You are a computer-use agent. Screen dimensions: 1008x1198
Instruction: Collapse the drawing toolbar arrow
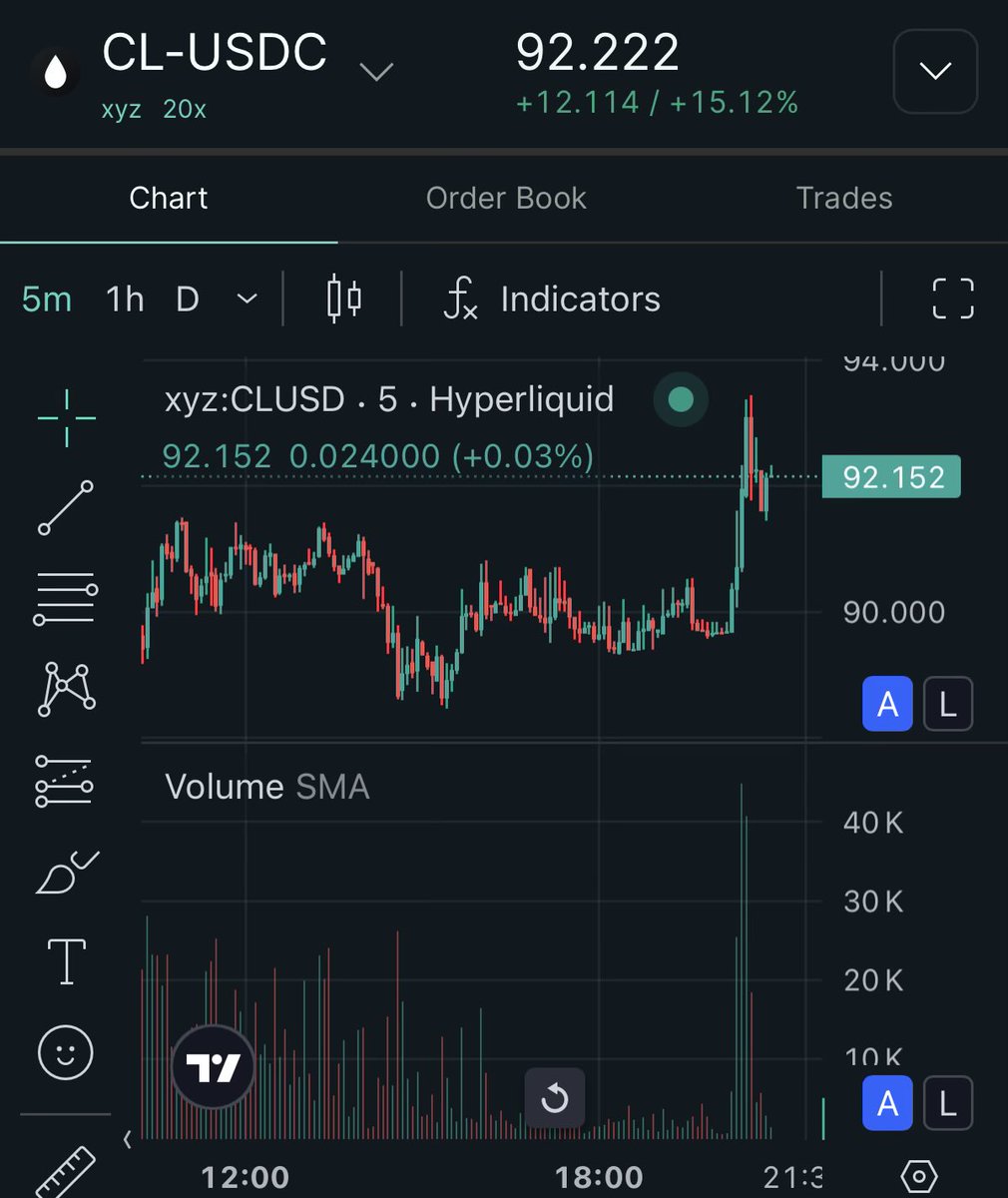click(127, 1139)
